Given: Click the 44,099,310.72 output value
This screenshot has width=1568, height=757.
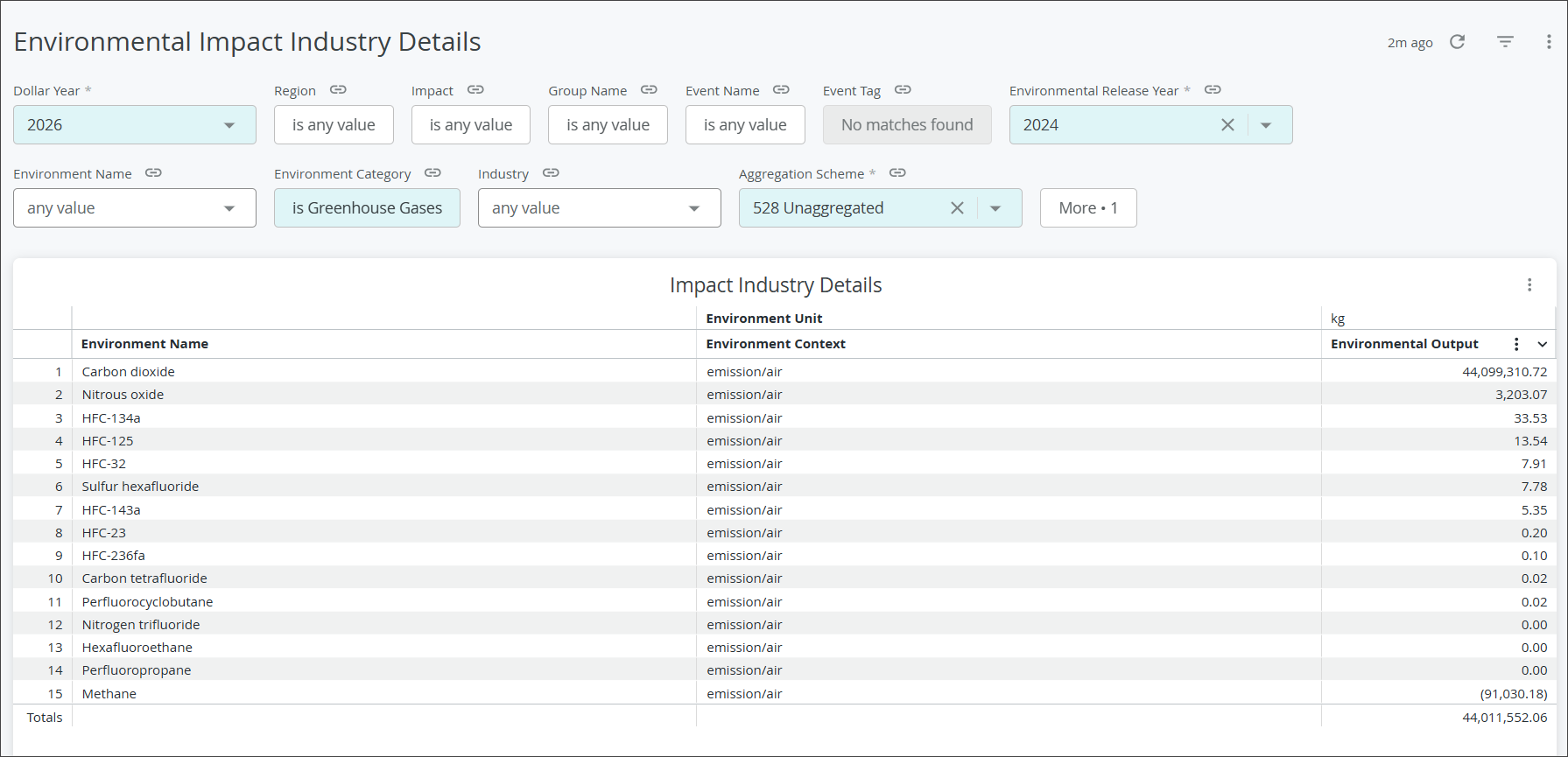Looking at the screenshot, I should tap(1504, 372).
